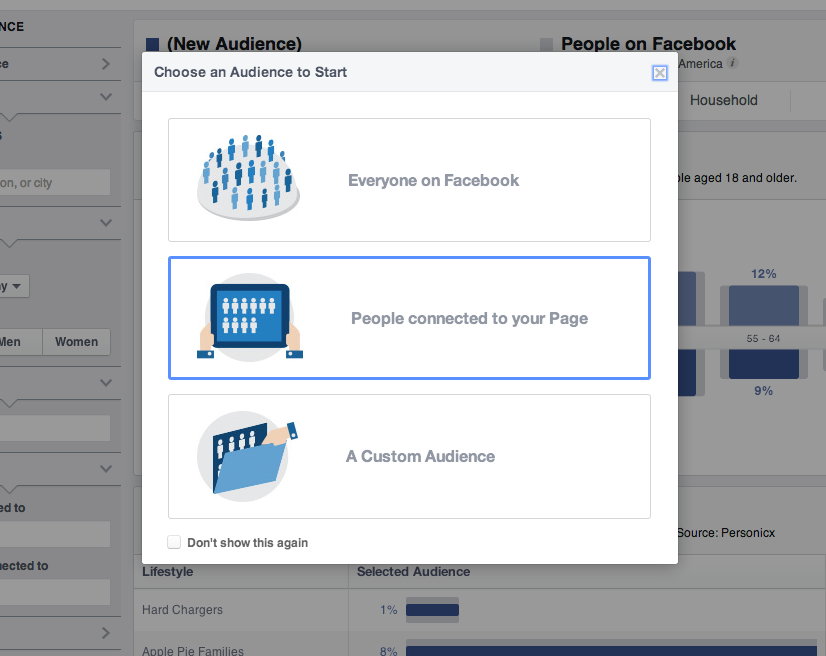Collapse the sidebar section above the city field
Image resolution: width=826 pixels, height=656 pixels.
pos(106,97)
